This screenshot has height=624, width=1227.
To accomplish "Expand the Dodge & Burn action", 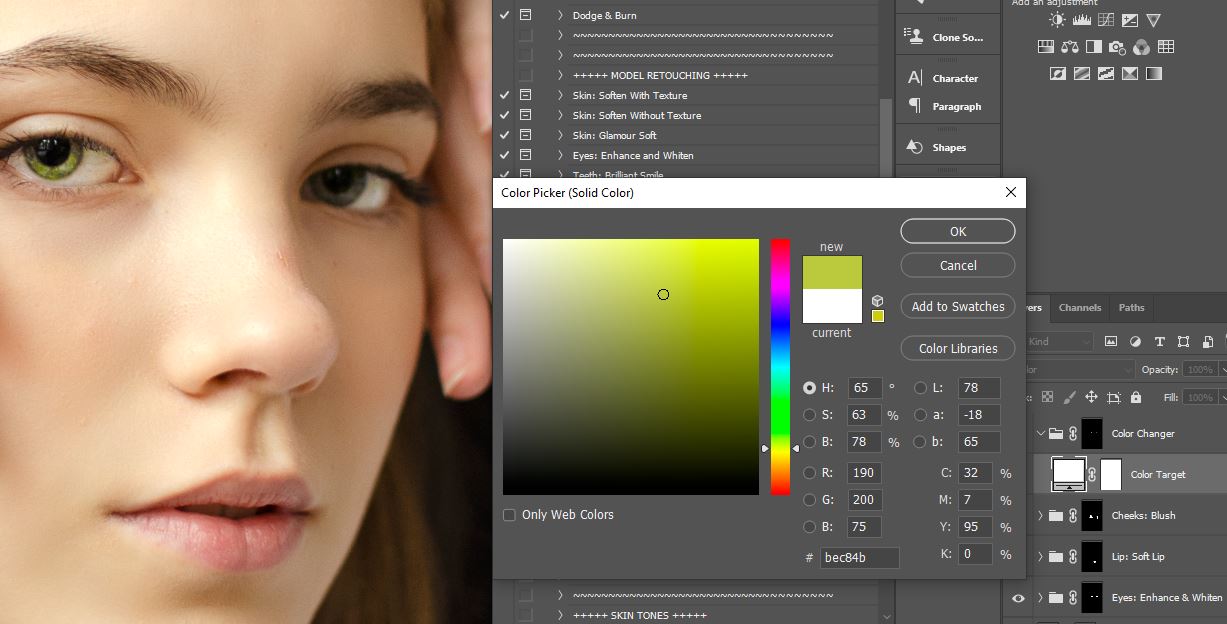I will click(x=560, y=15).
